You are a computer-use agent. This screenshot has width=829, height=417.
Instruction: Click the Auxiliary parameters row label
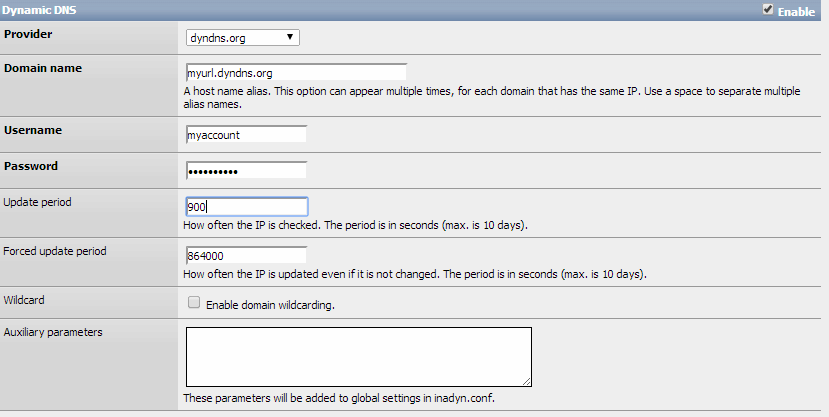point(53,331)
